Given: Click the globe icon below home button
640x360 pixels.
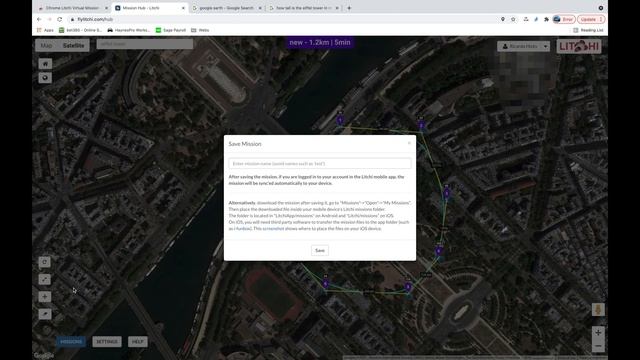Looking at the screenshot, I should 45,78.
